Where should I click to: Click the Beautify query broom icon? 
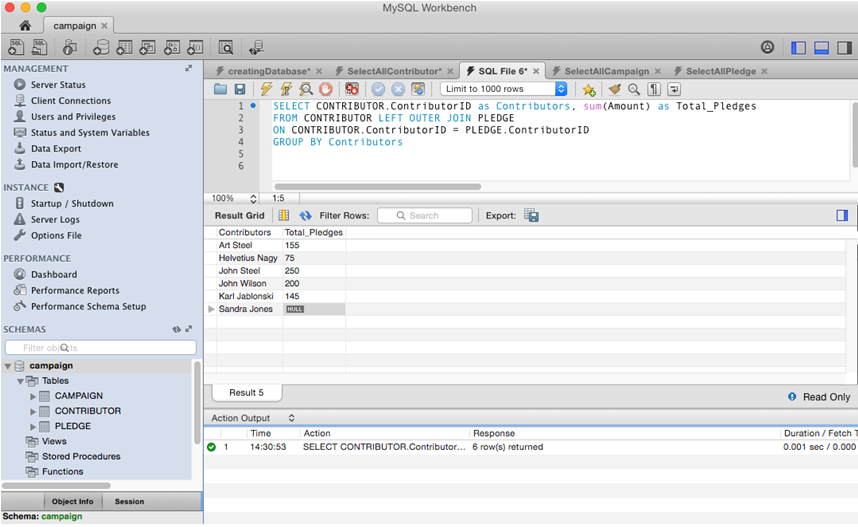615,89
